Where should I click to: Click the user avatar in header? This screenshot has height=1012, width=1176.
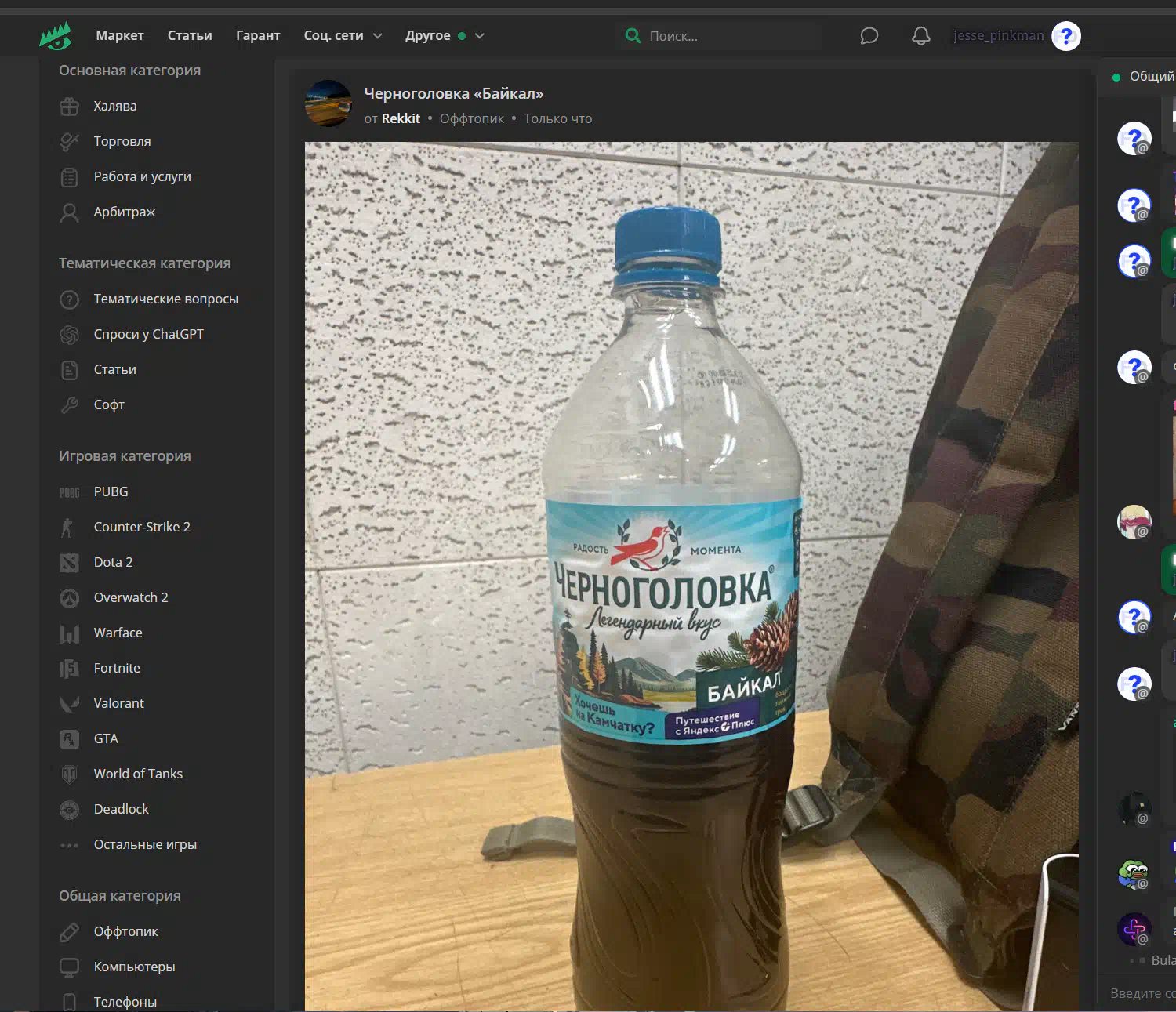click(1066, 36)
